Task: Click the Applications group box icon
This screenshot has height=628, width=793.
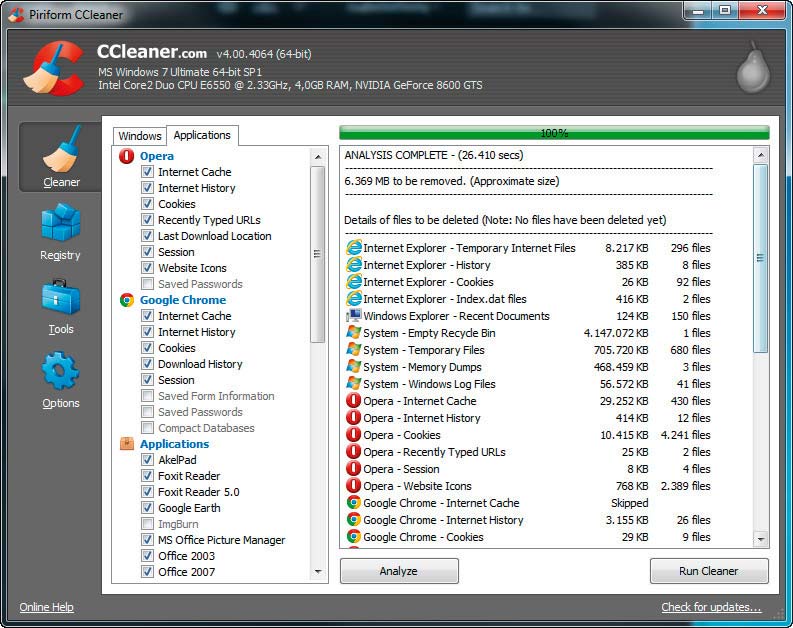Action: 126,443
